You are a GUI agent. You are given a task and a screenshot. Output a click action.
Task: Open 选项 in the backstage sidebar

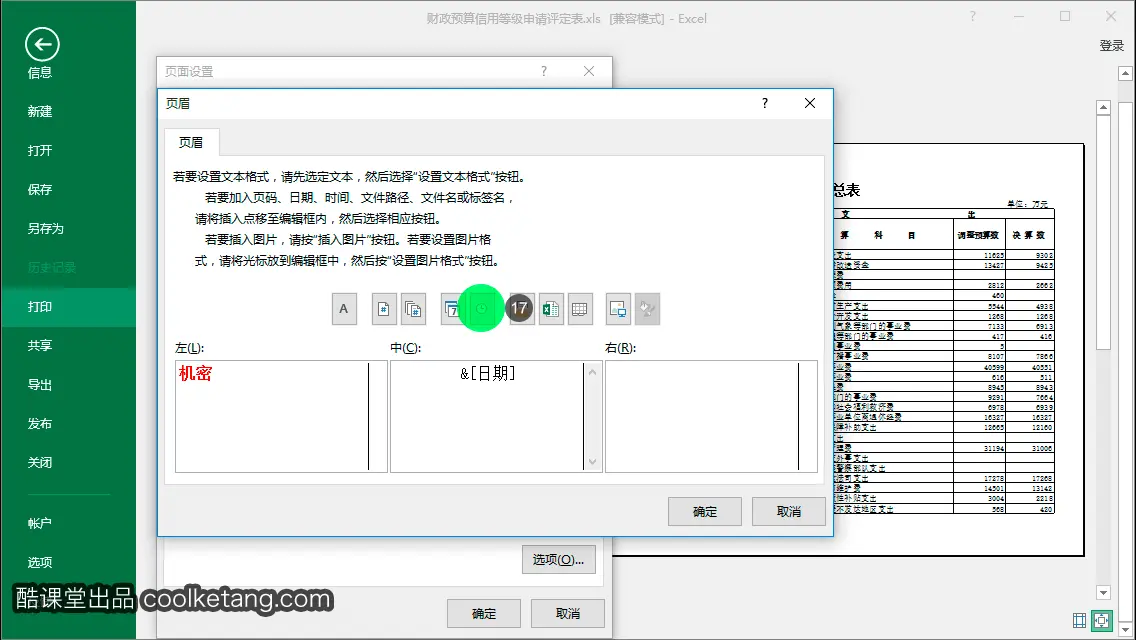(x=40, y=562)
